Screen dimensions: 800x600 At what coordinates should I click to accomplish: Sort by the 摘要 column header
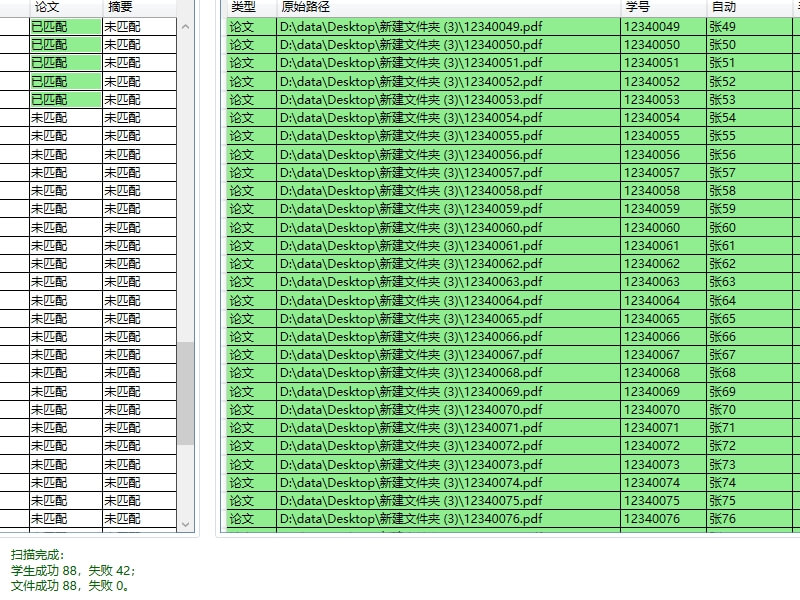pos(120,7)
